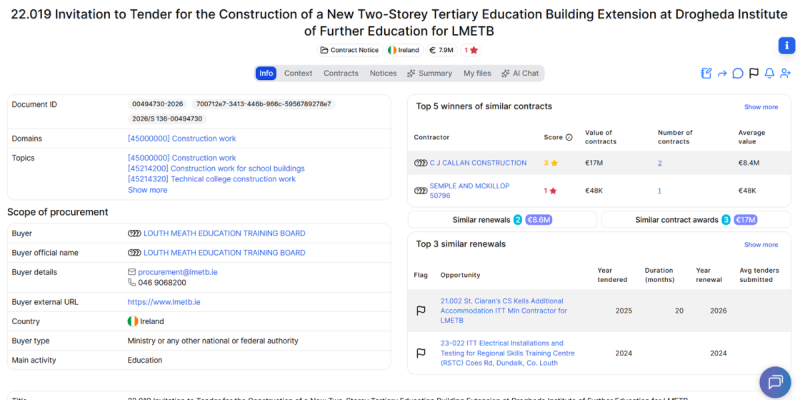The height and width of the screenshot is (400, 800).
Task: Click the SEMPLE AND MCKILLOP company icon
Action: (420, 191)
